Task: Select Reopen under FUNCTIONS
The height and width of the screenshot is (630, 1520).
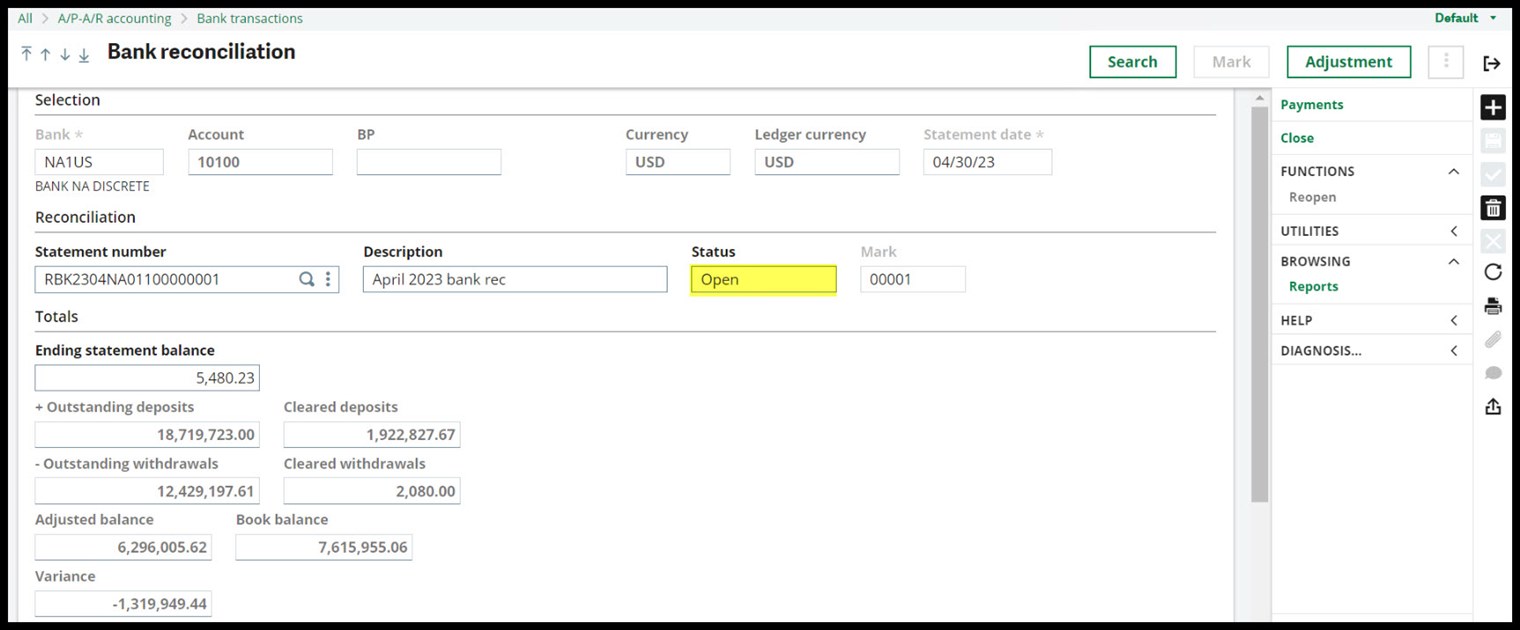Action: coord(1312,197)
